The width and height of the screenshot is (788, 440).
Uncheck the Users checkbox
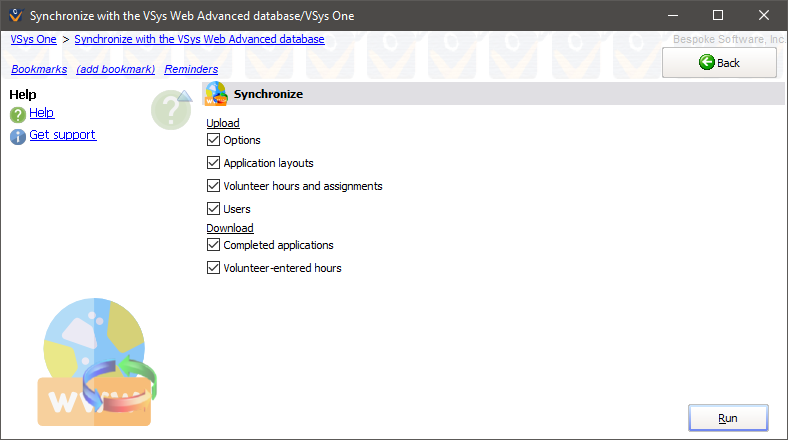tap(213, 209)
